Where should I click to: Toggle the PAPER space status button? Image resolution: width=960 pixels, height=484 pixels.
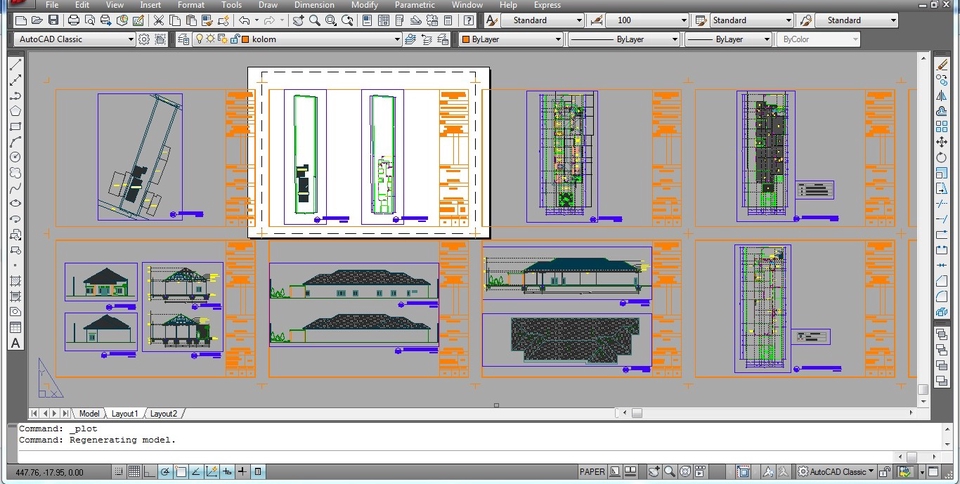point(592,471)
